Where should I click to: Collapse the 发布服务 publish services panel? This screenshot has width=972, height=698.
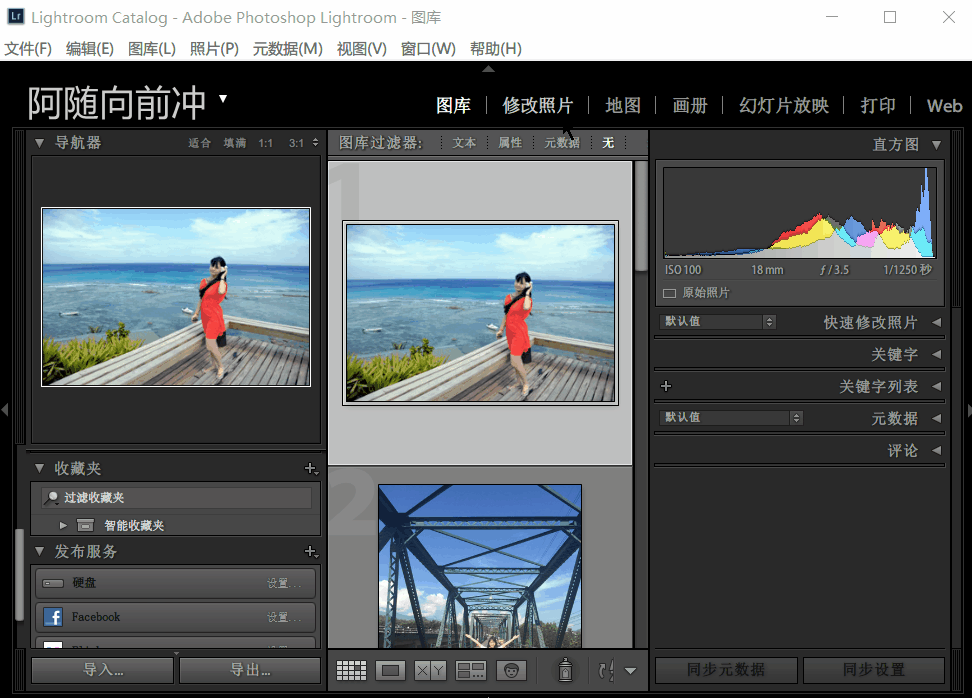[40, 551]
